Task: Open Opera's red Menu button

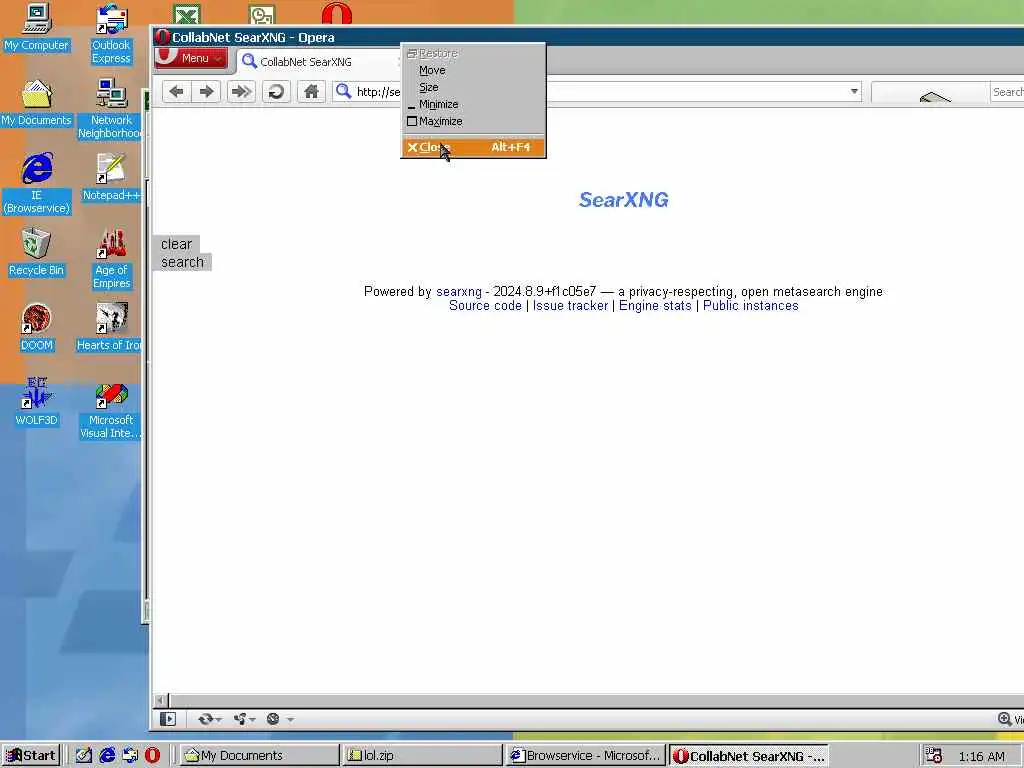Action: pyautogui.click(x=192, y=58)
